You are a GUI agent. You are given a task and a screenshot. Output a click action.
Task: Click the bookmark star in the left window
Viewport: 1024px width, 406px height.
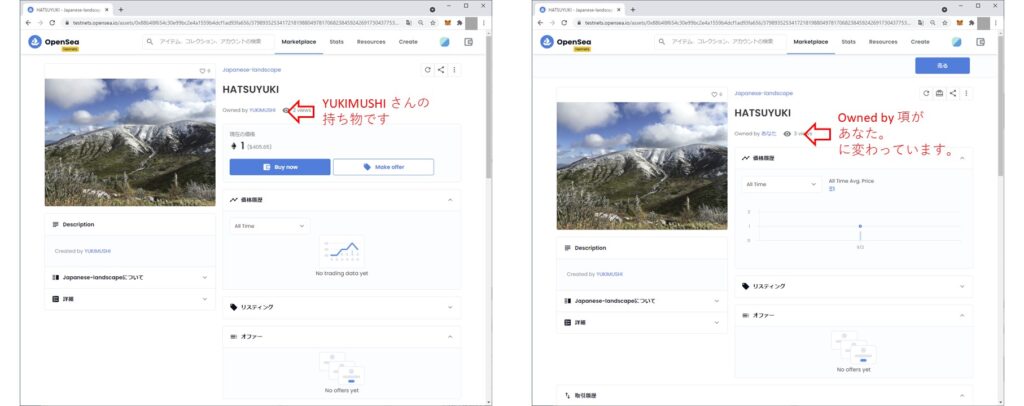click(432, 22)
